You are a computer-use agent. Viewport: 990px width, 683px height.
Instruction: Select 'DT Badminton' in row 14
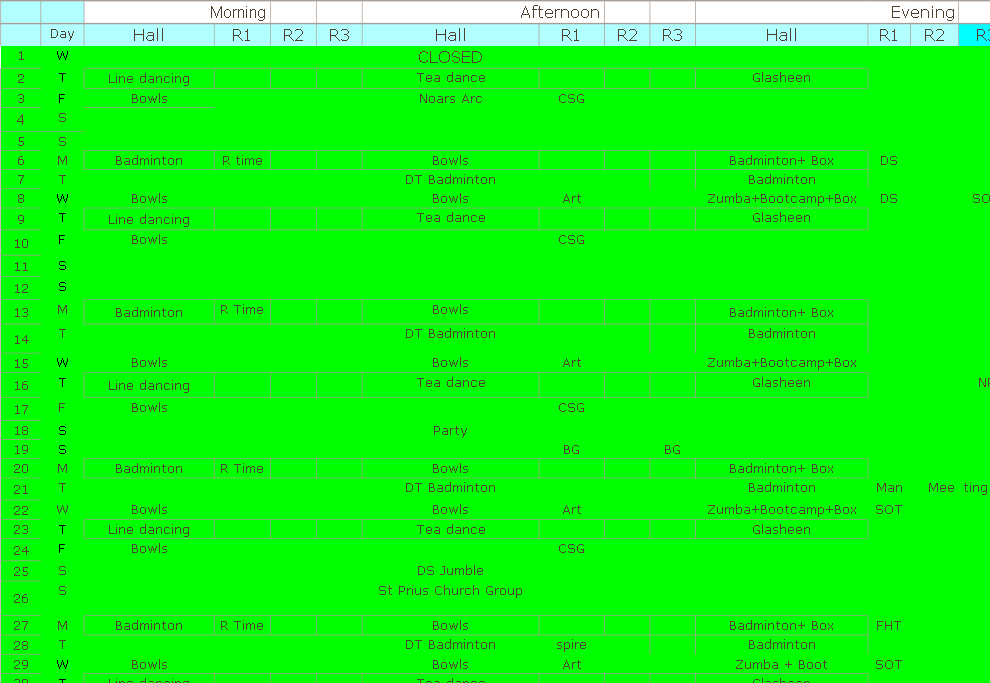click(x=451, y=333)
